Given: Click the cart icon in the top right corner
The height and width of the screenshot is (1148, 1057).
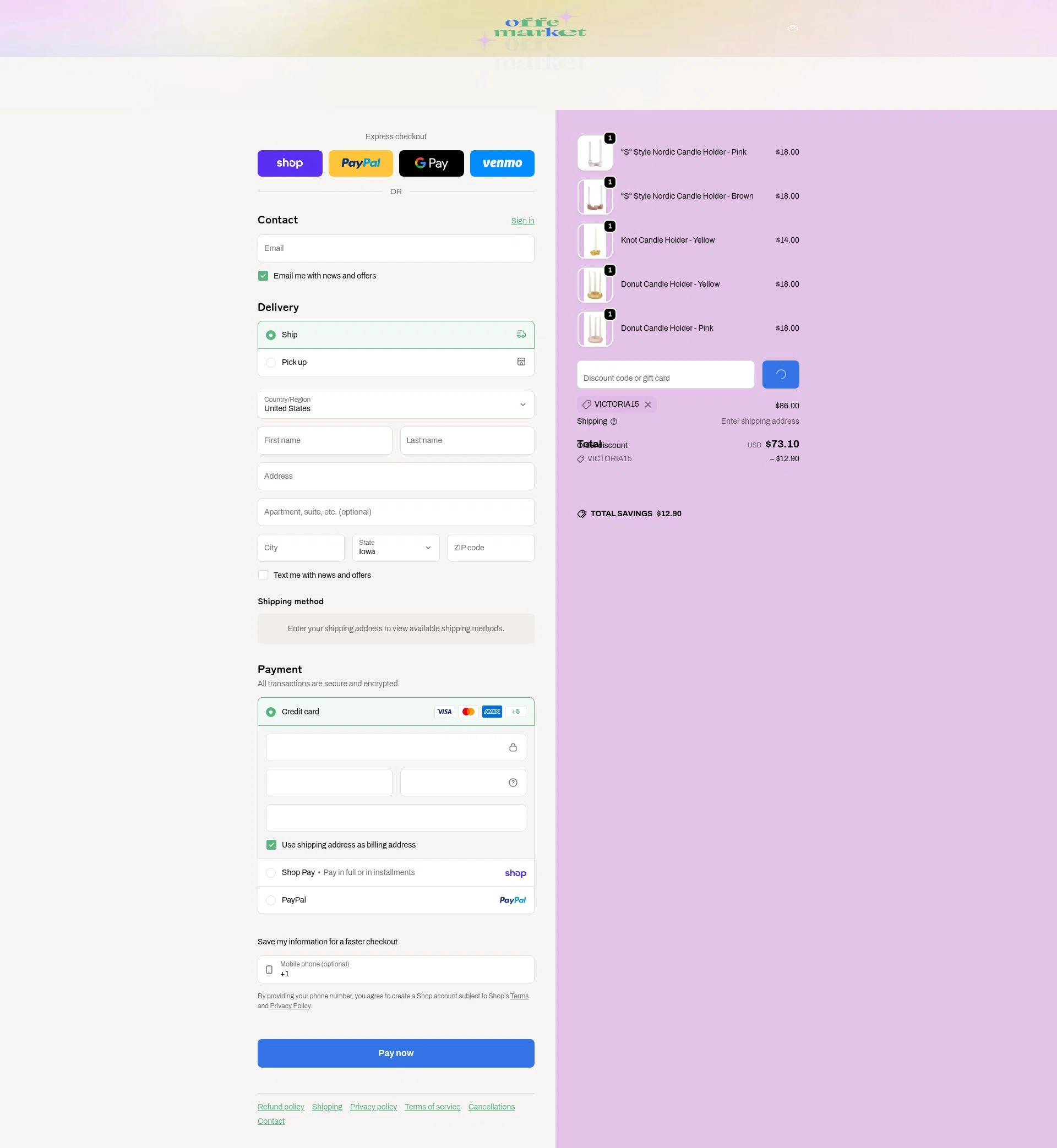Looking at the screenshot, I should [792, 28].
